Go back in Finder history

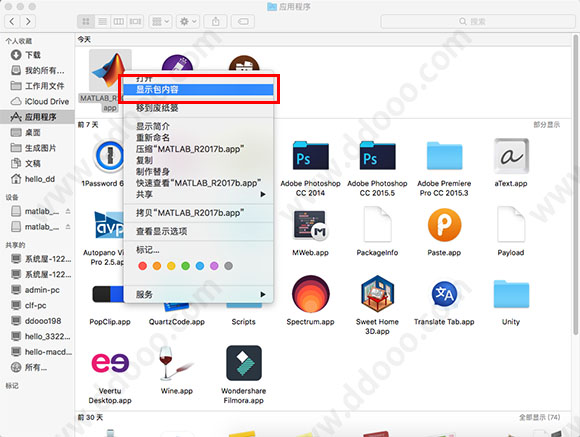(12, 21)
